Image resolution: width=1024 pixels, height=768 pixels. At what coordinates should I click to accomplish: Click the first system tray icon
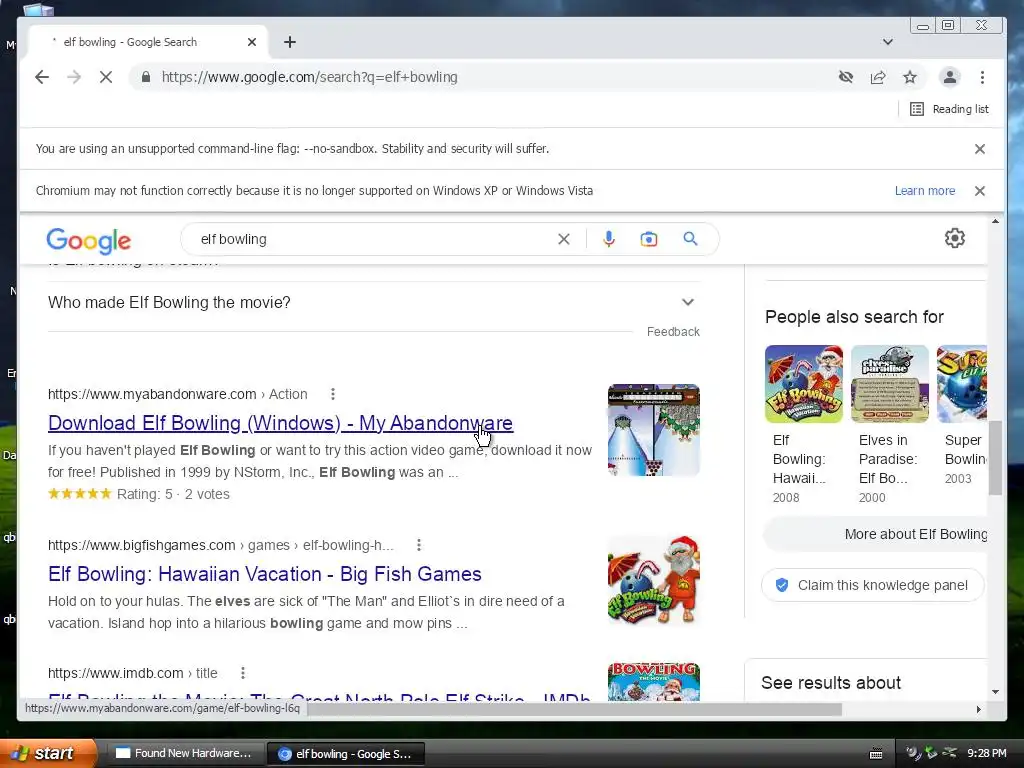(x=912, y=753)
